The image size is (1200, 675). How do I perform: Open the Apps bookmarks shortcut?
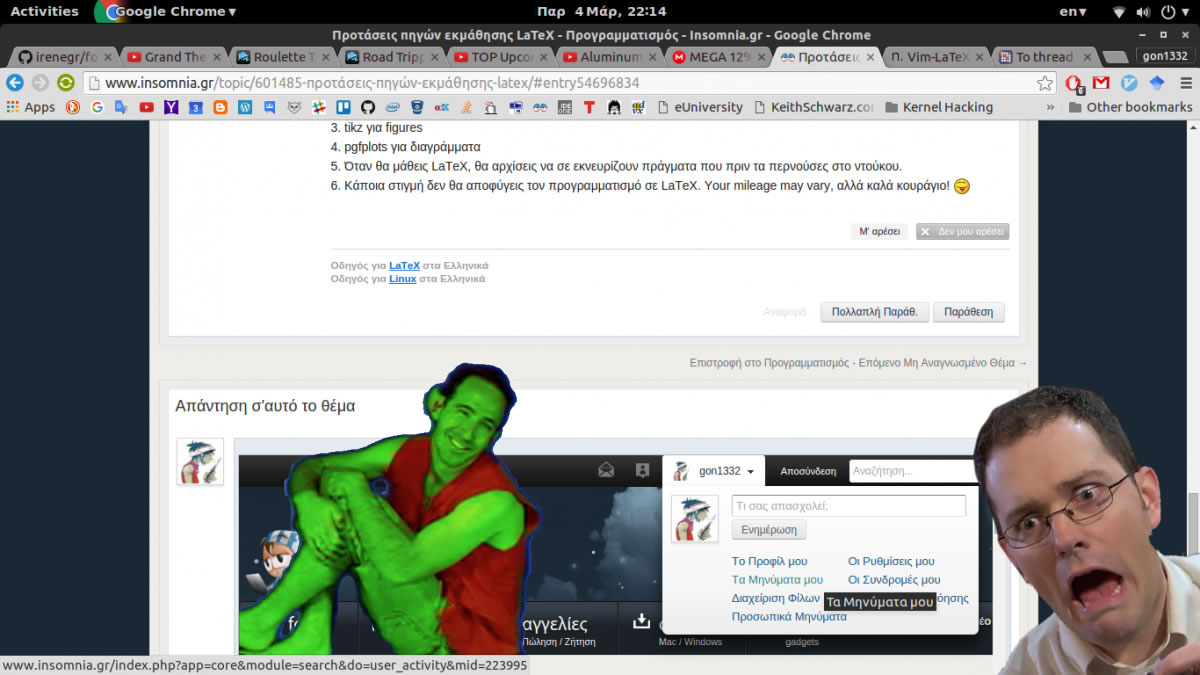click(30, 107)
